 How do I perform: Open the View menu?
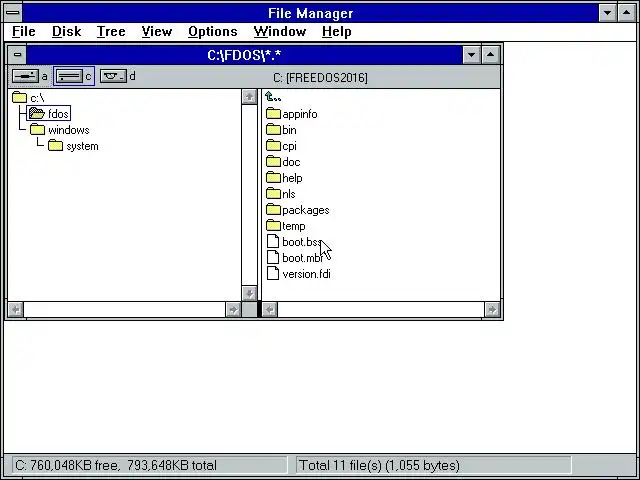(157, 31)
